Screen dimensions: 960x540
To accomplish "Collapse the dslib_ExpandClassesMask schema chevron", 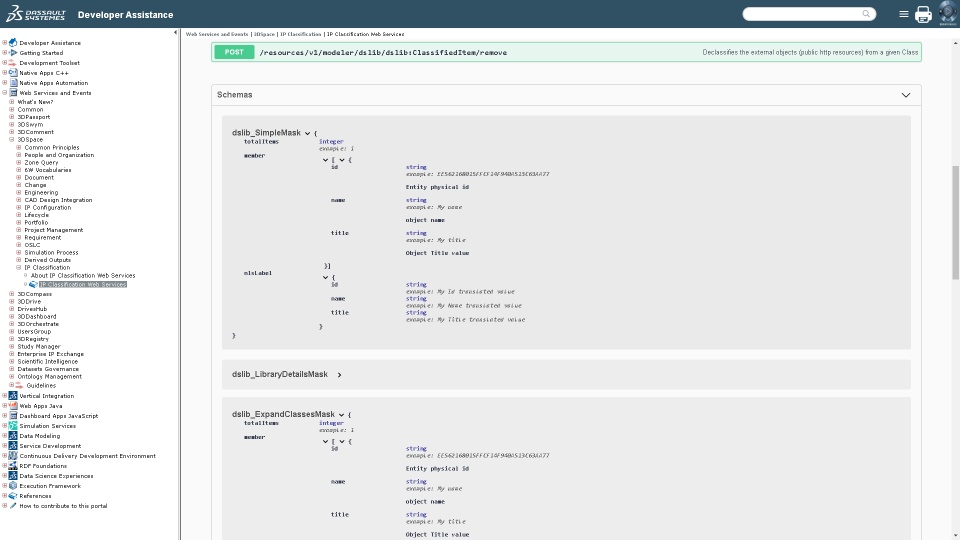I will (342, 414).
